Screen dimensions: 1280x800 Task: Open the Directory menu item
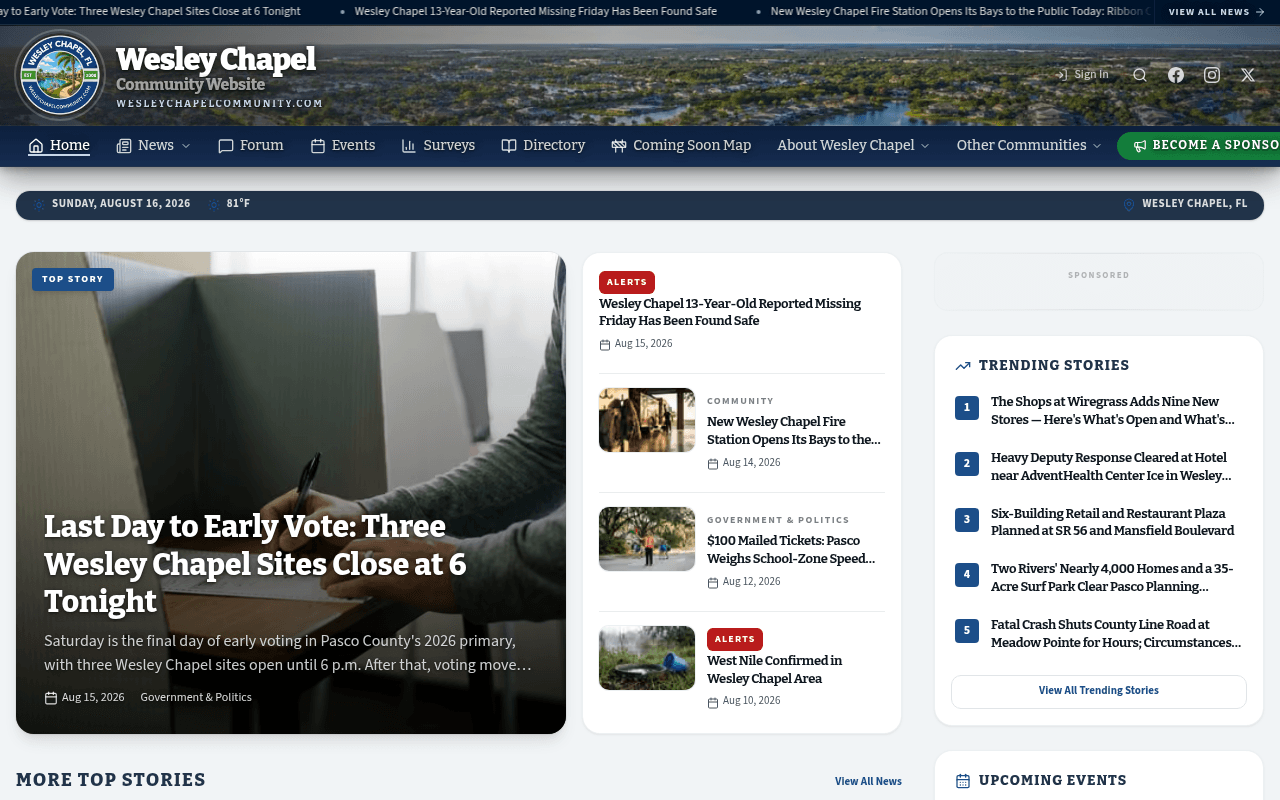click(543, 146)
